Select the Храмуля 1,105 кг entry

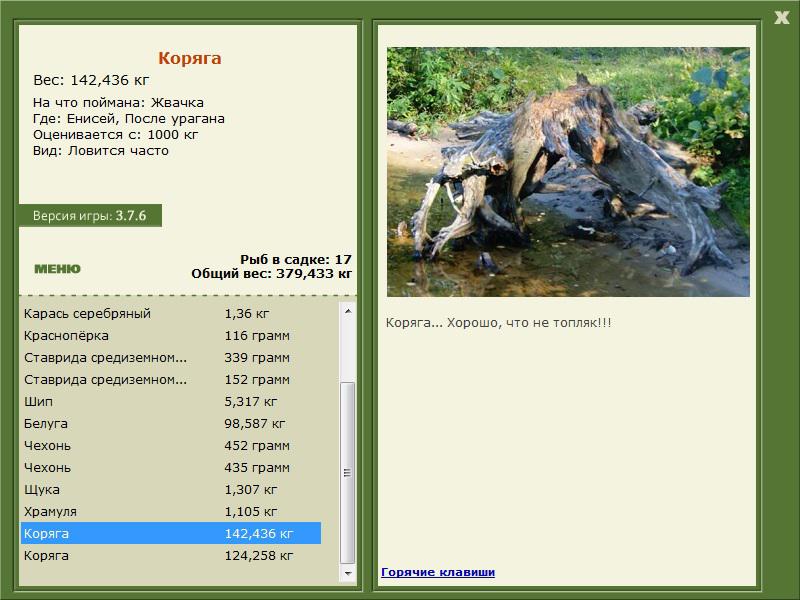click(x=171, y=511)
